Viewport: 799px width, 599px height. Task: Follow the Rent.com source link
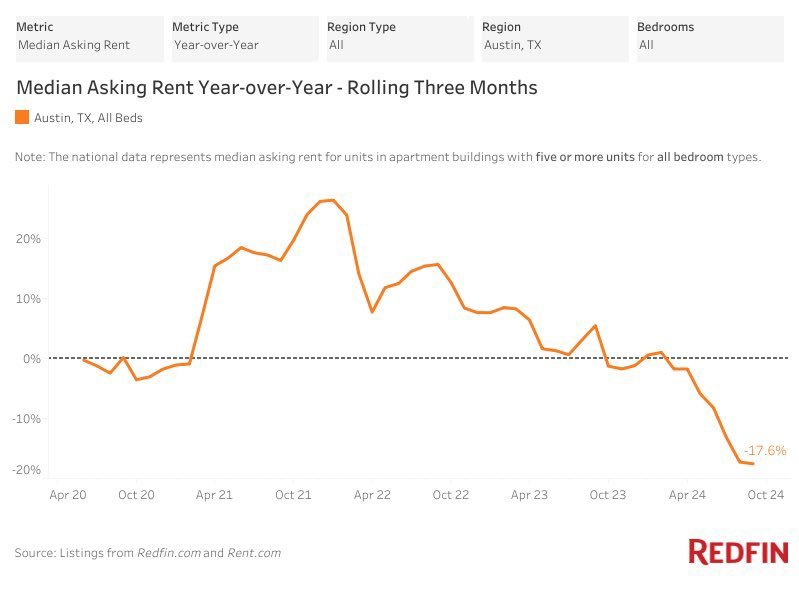(254, 553)
